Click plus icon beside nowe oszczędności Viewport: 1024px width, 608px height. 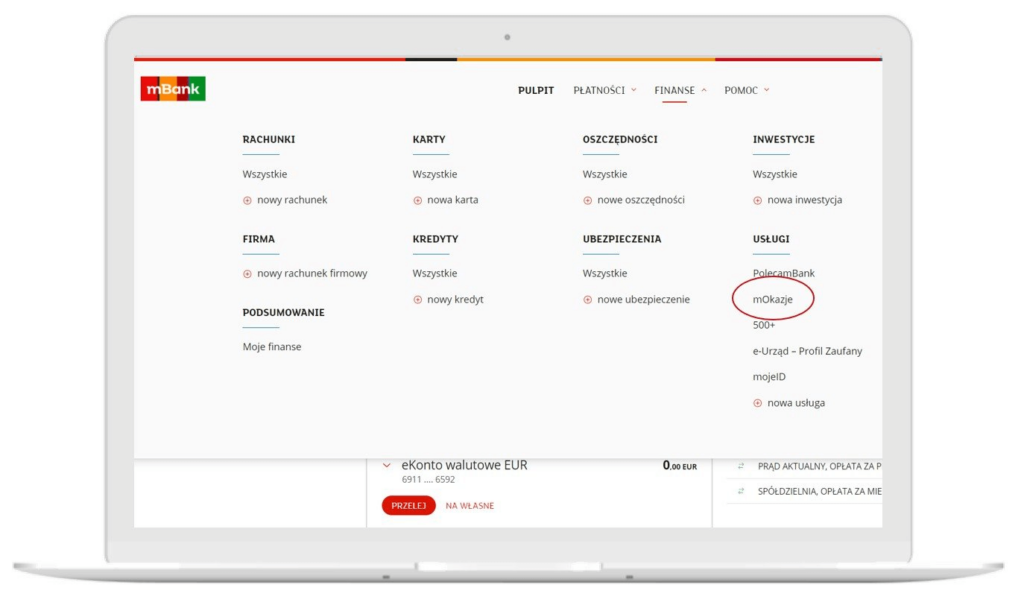click(588, 200)
